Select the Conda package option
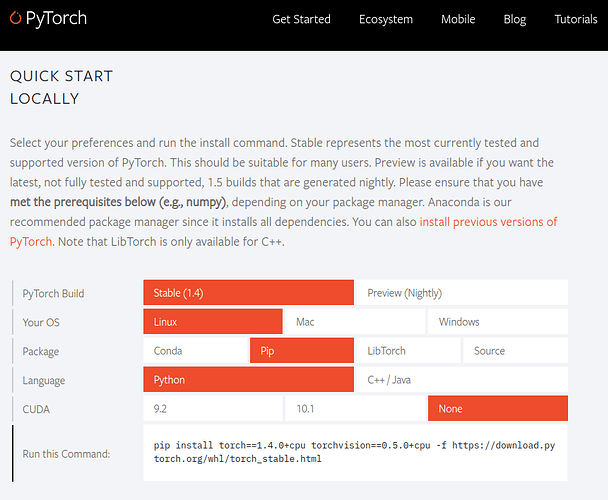 [195, 351]
